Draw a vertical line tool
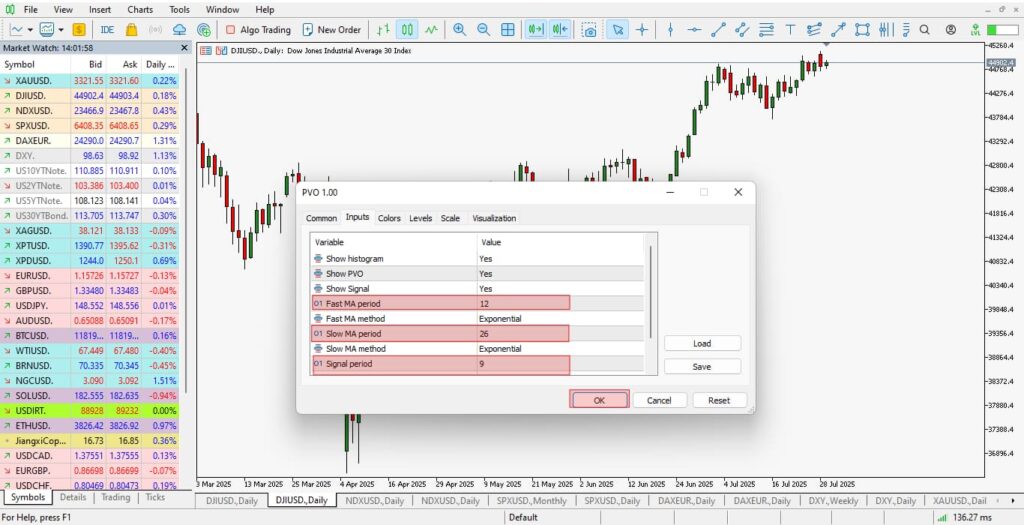The height and width of the screenshot is (525, 1024). (670, 29)
